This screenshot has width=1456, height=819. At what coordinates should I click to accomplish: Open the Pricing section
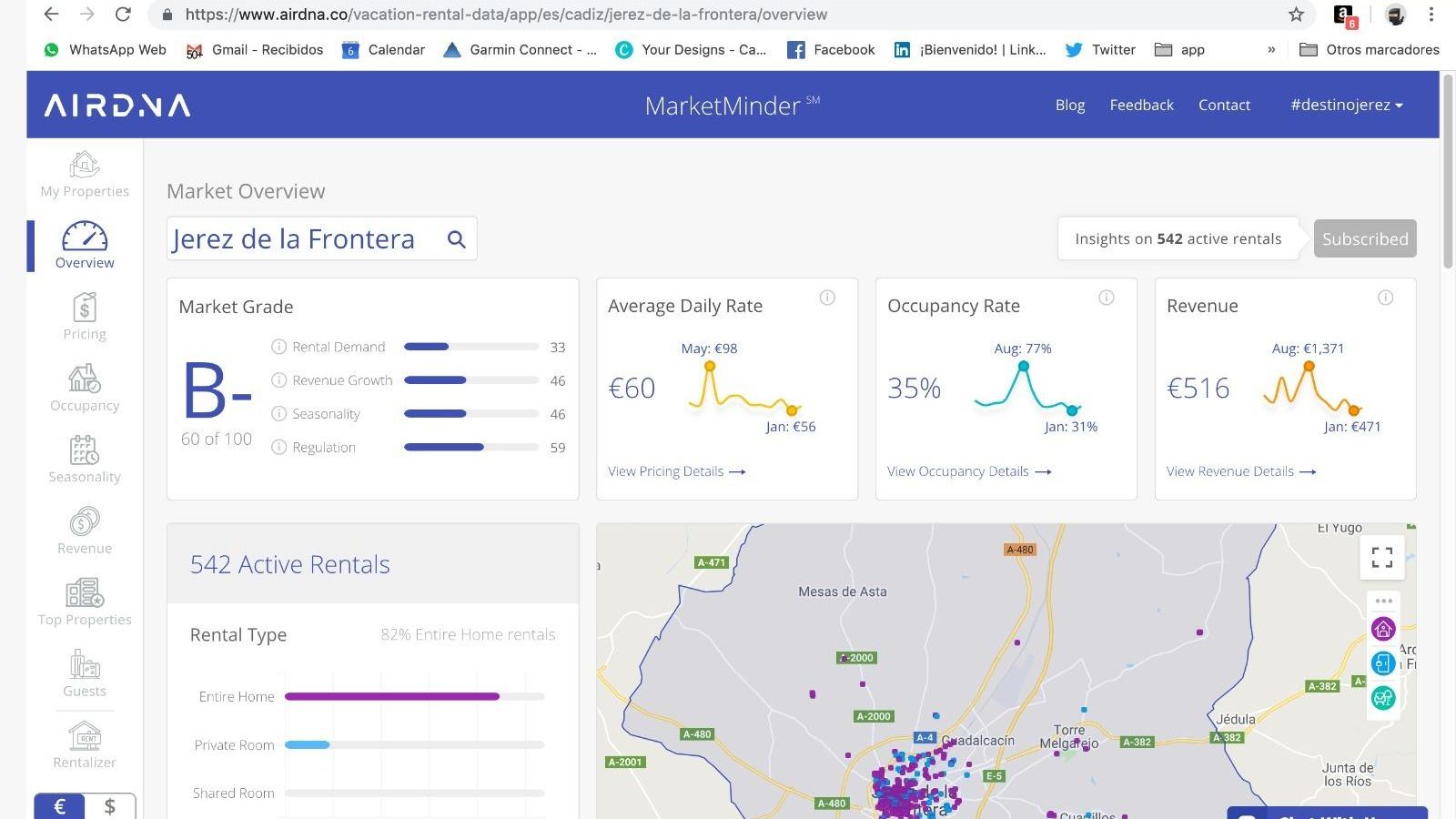[x=84, y=317]
